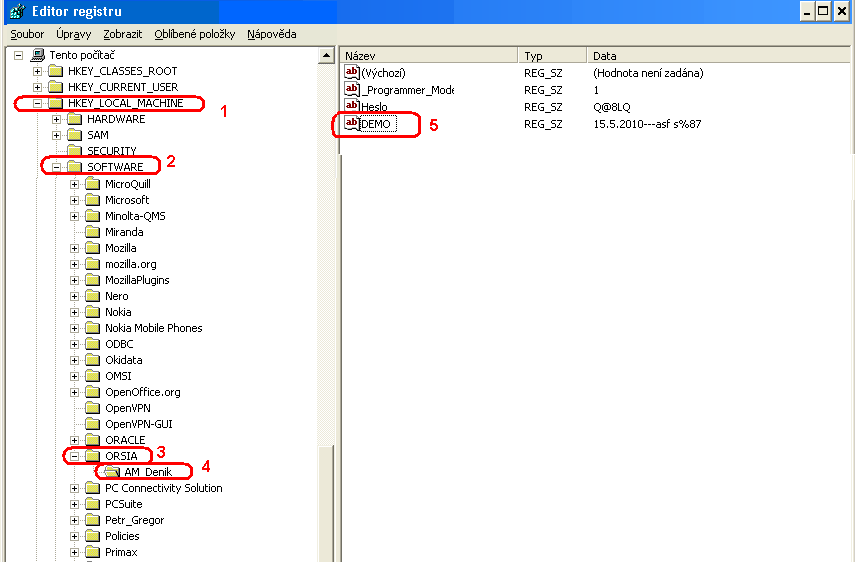Click the open AM_Denik folder icon
This screenshot has height=562, width=855.
click(x=112, y=472)
